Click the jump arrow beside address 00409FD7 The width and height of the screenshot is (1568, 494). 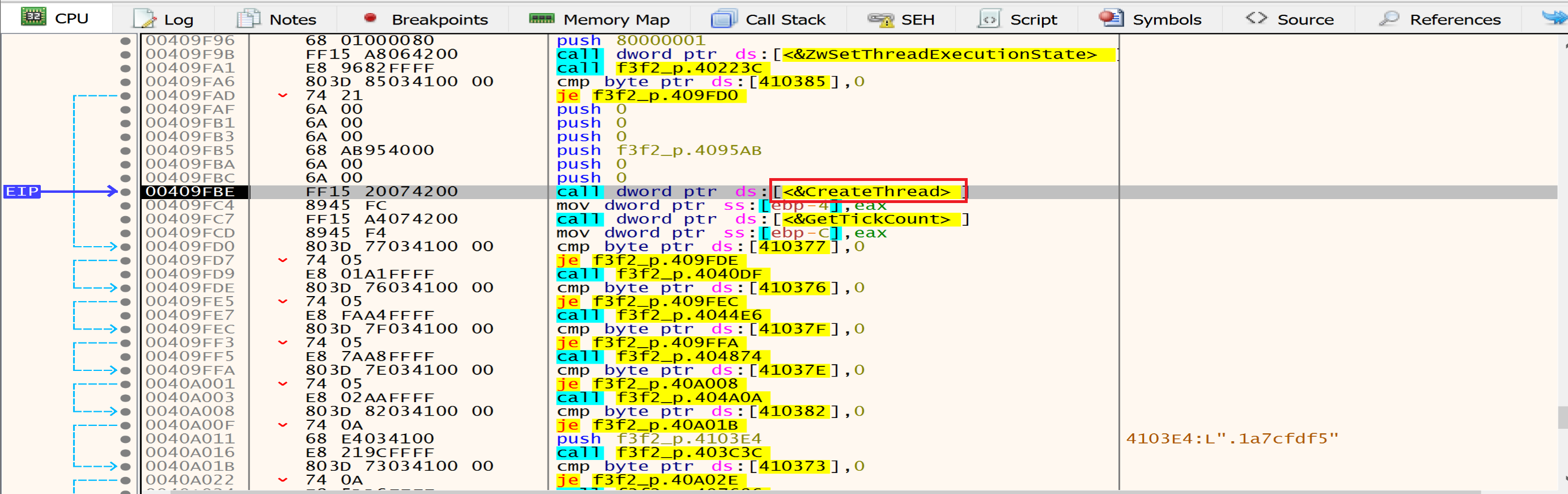point(282,261)
